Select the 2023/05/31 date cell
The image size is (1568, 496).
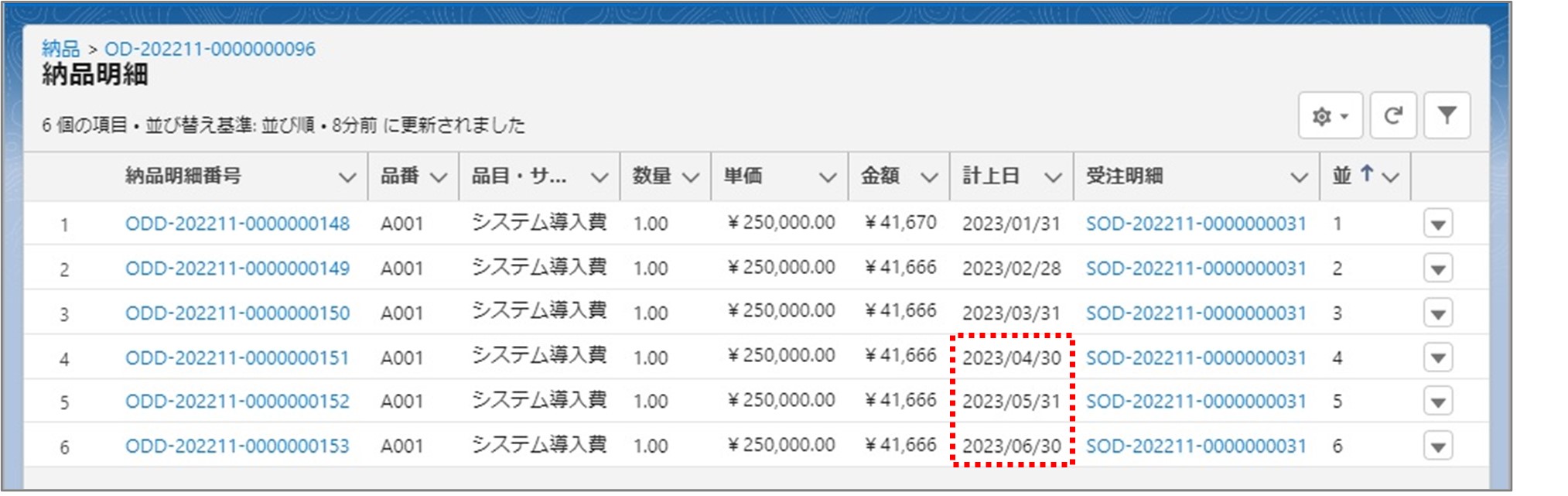tap(1011, 402)
